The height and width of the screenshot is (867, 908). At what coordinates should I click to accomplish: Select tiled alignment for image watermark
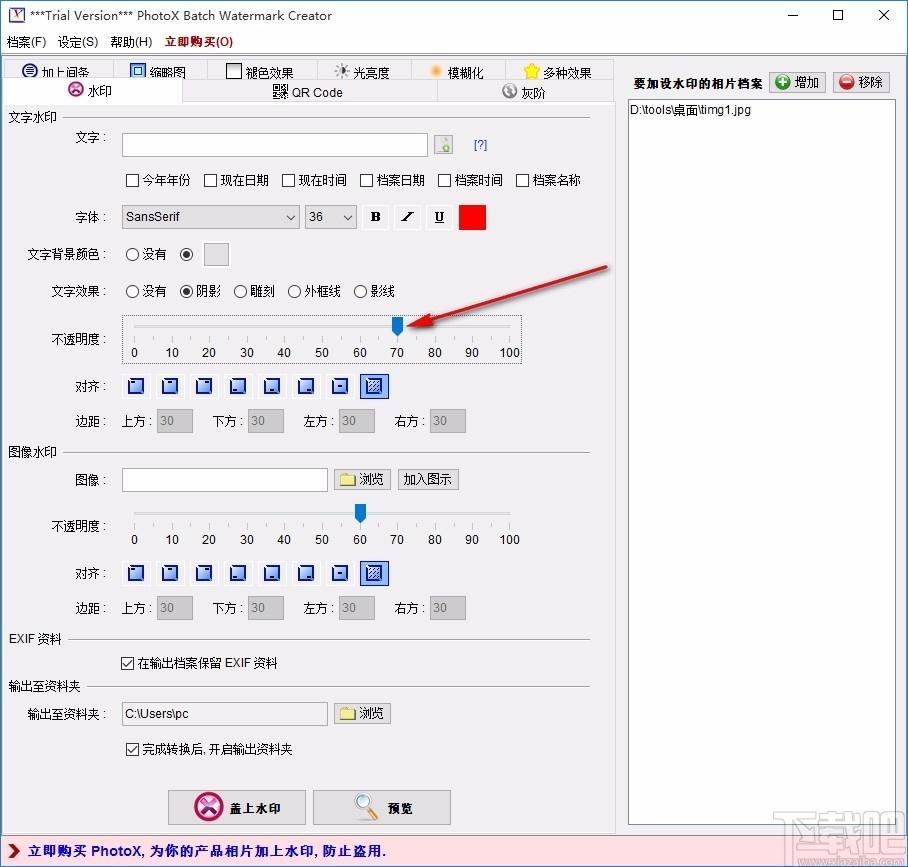374,573
